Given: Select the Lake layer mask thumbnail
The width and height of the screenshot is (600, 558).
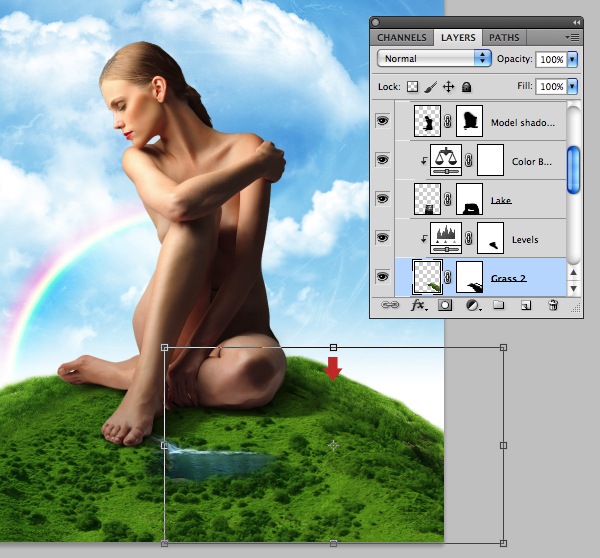Looking at the screenshot, I should [x=469, y=199].
